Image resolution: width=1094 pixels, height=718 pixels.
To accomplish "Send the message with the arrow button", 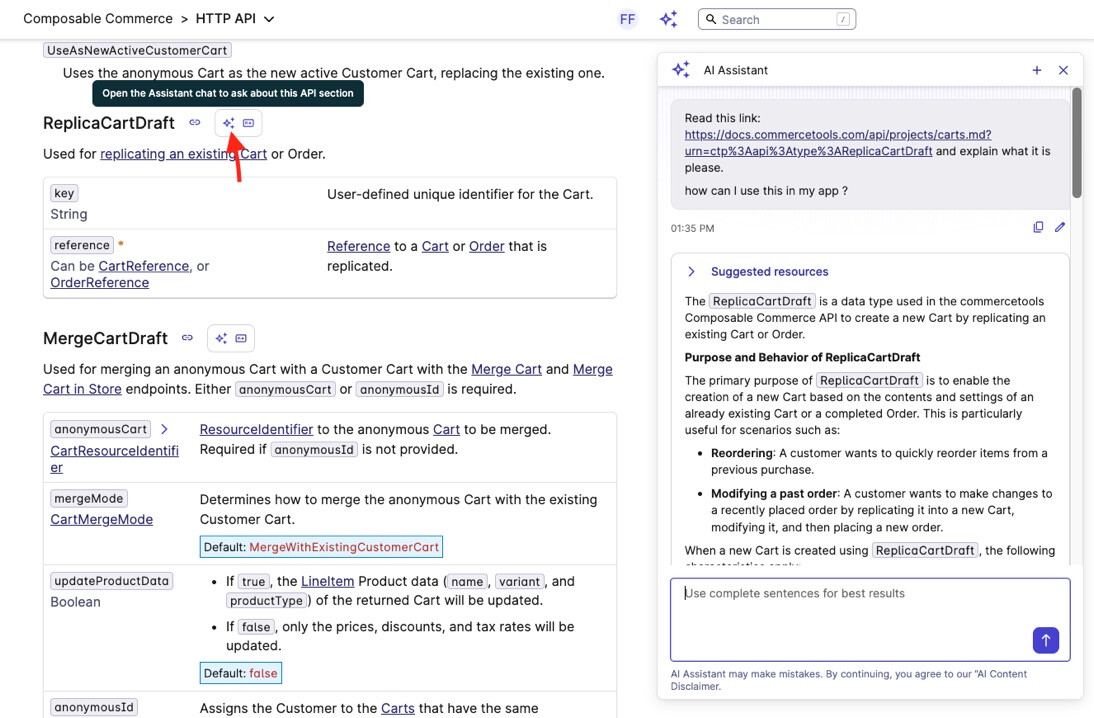I will pos(1045,640).
